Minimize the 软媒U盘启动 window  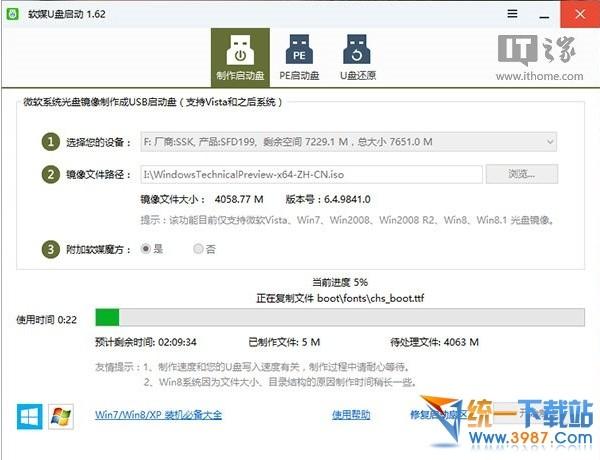coord(544,17)
